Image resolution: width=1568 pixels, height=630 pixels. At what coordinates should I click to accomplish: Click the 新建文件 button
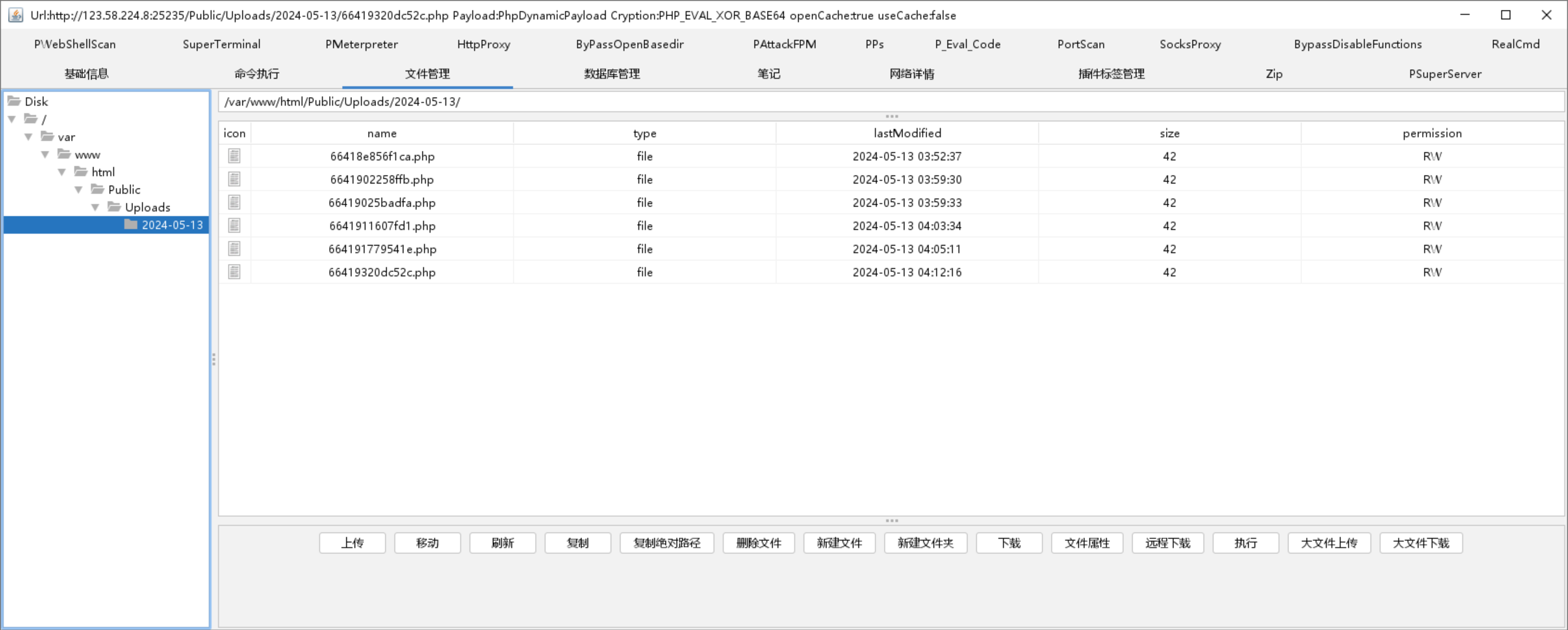(839, 543)
